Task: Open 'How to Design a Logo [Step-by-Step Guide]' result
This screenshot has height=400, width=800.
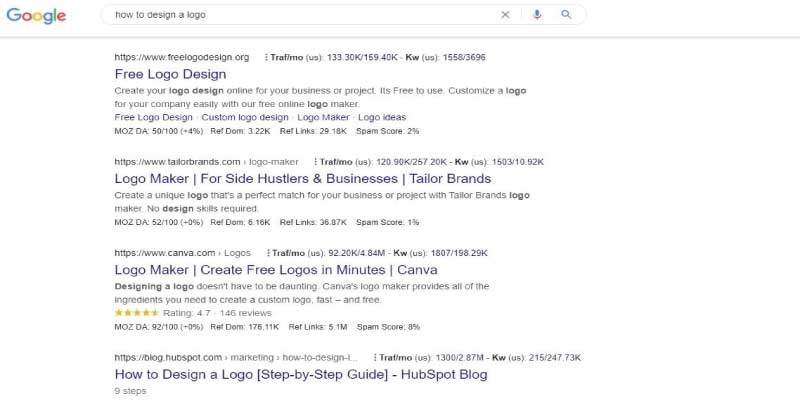Action: [x=301, y=374]
